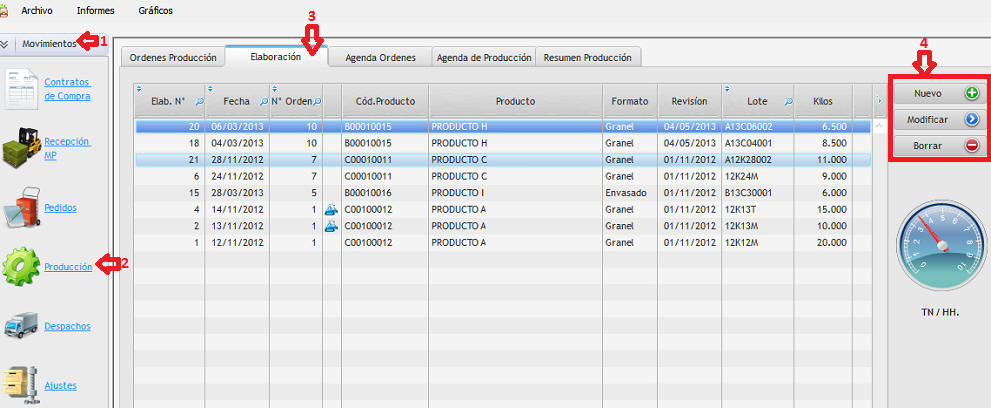
Task: Open the Gráficos menu
Action: click(x=155, y=11)
